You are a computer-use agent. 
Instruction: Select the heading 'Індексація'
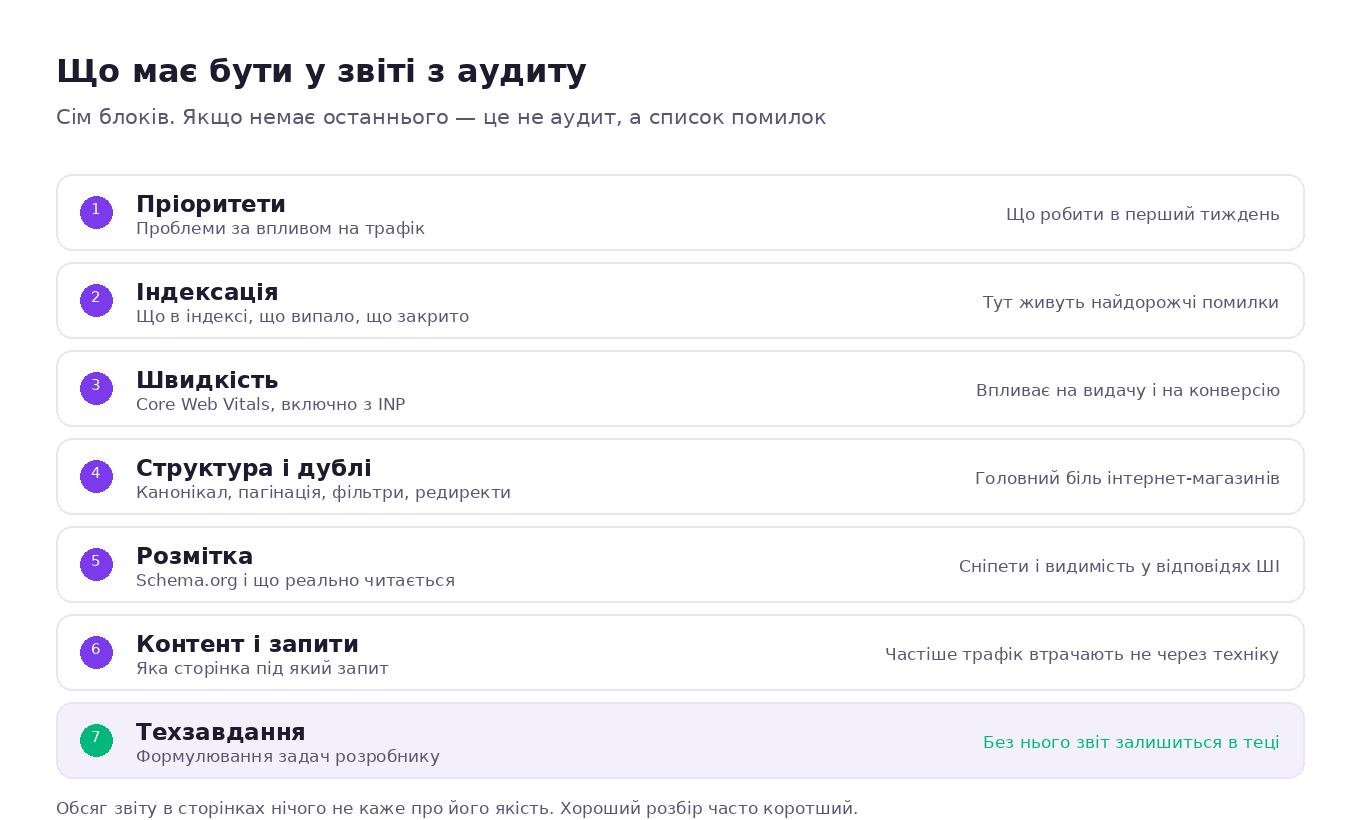pyautogui.click(x=207, y=292)
